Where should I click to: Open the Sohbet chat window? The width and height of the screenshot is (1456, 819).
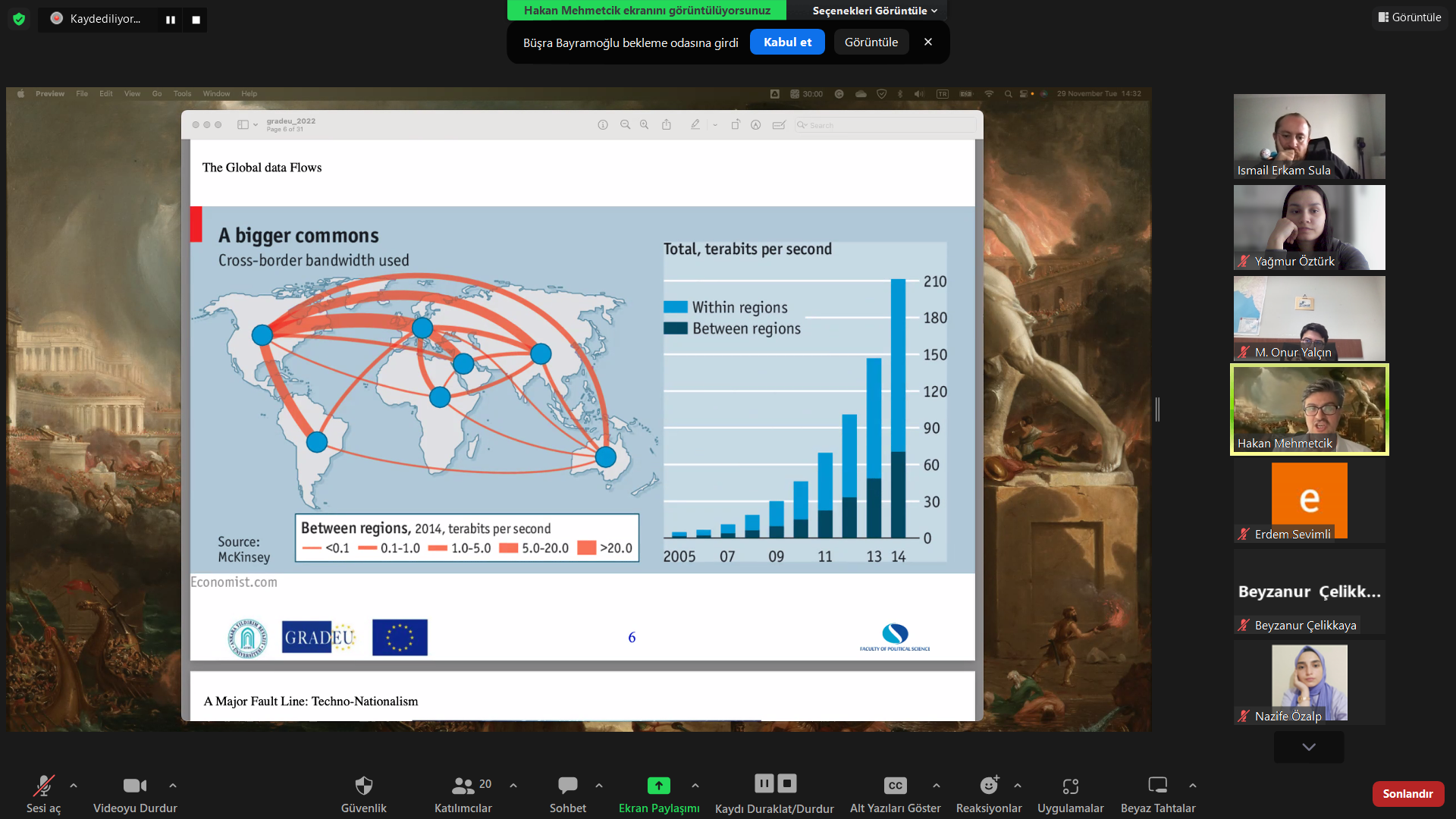click(x=567, y=786)
